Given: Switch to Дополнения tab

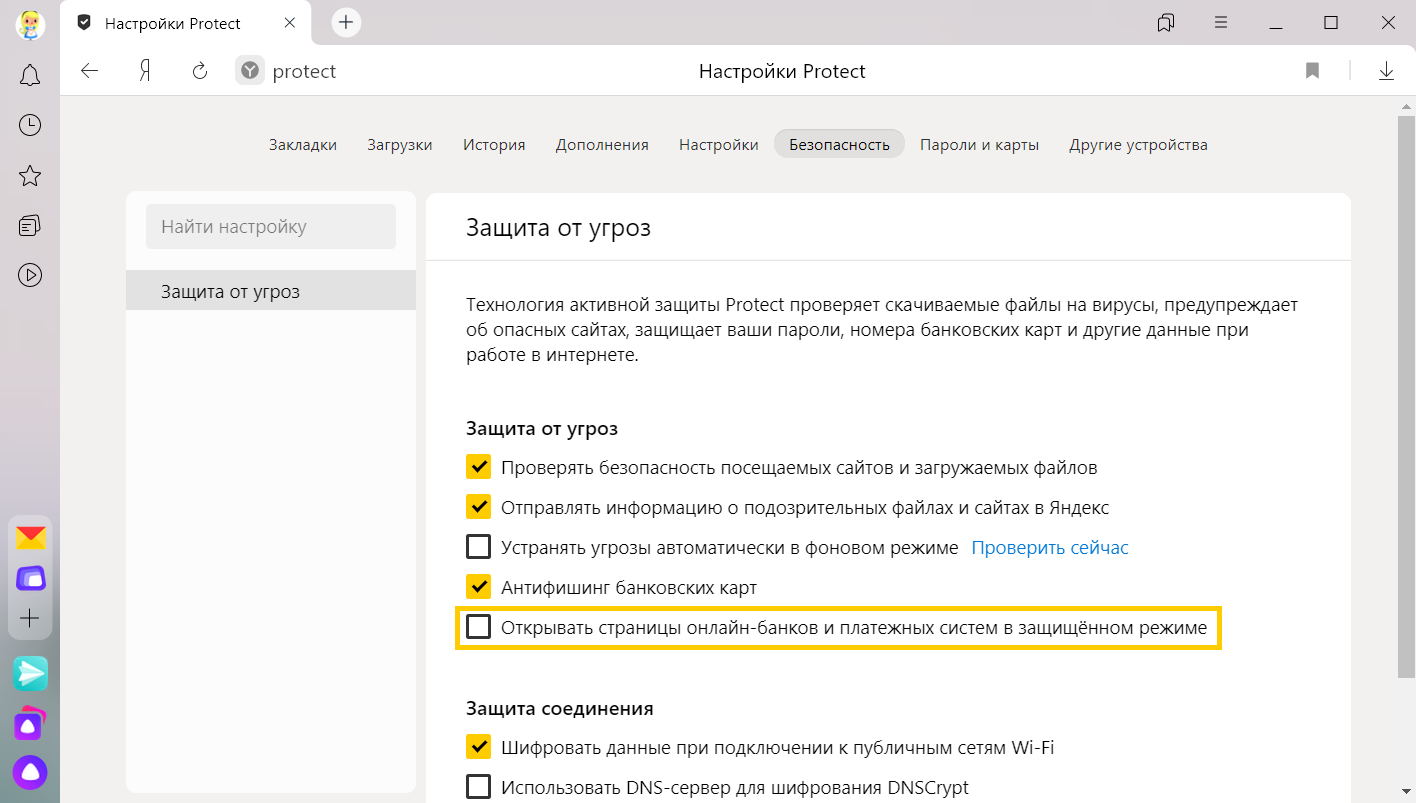Looking at the screenshot, I should [x=602, y=144].
